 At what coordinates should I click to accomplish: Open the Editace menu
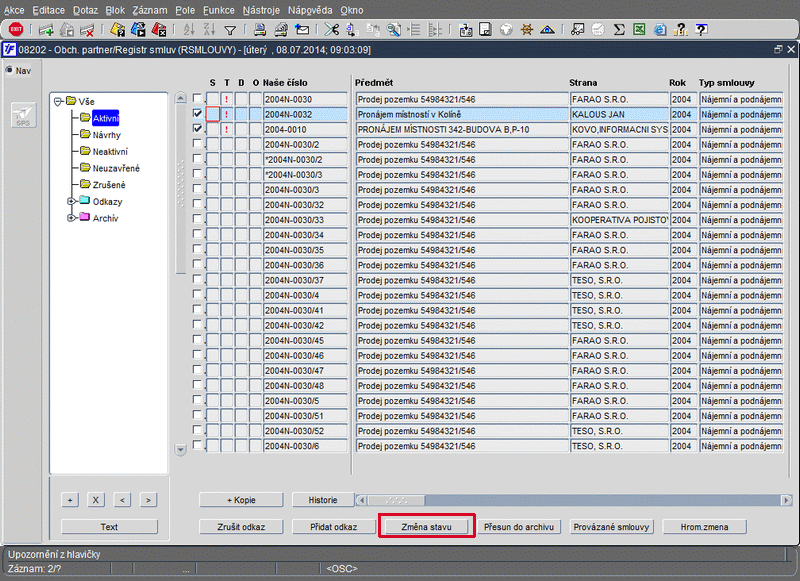click(x=48, y=10)
